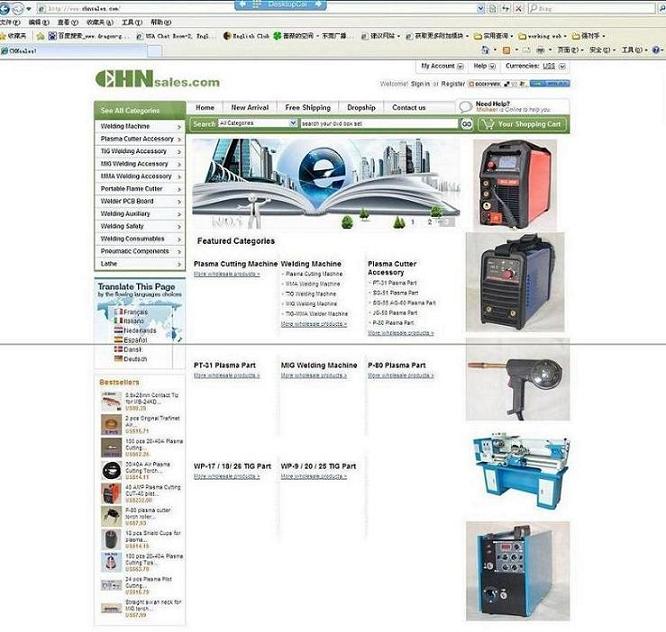Viewport: 666px width, 632px height.
Task: Expand Plasma Cutter Accessory category
Action: (140, 139)
